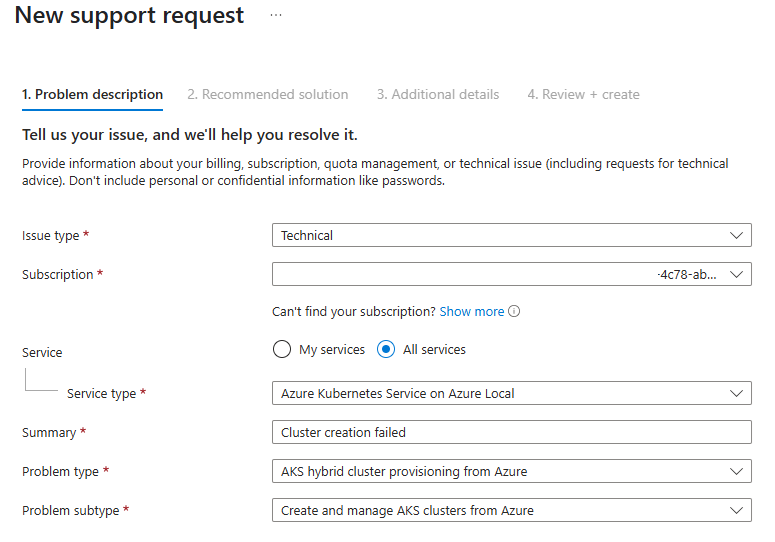Viewport: 775px width, 542px height.
Task: Go to the Additional details tab
Action: click(x=438, y=94)
